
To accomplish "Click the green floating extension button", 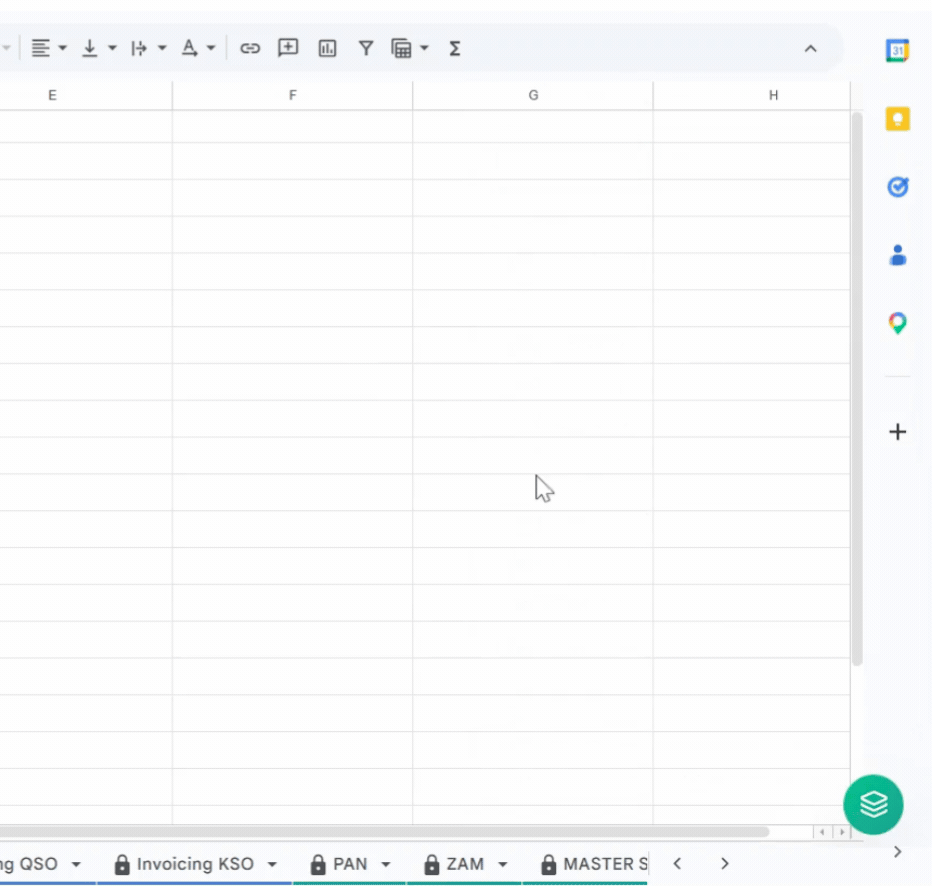I will pyautogui.click(x=873, y=805).
